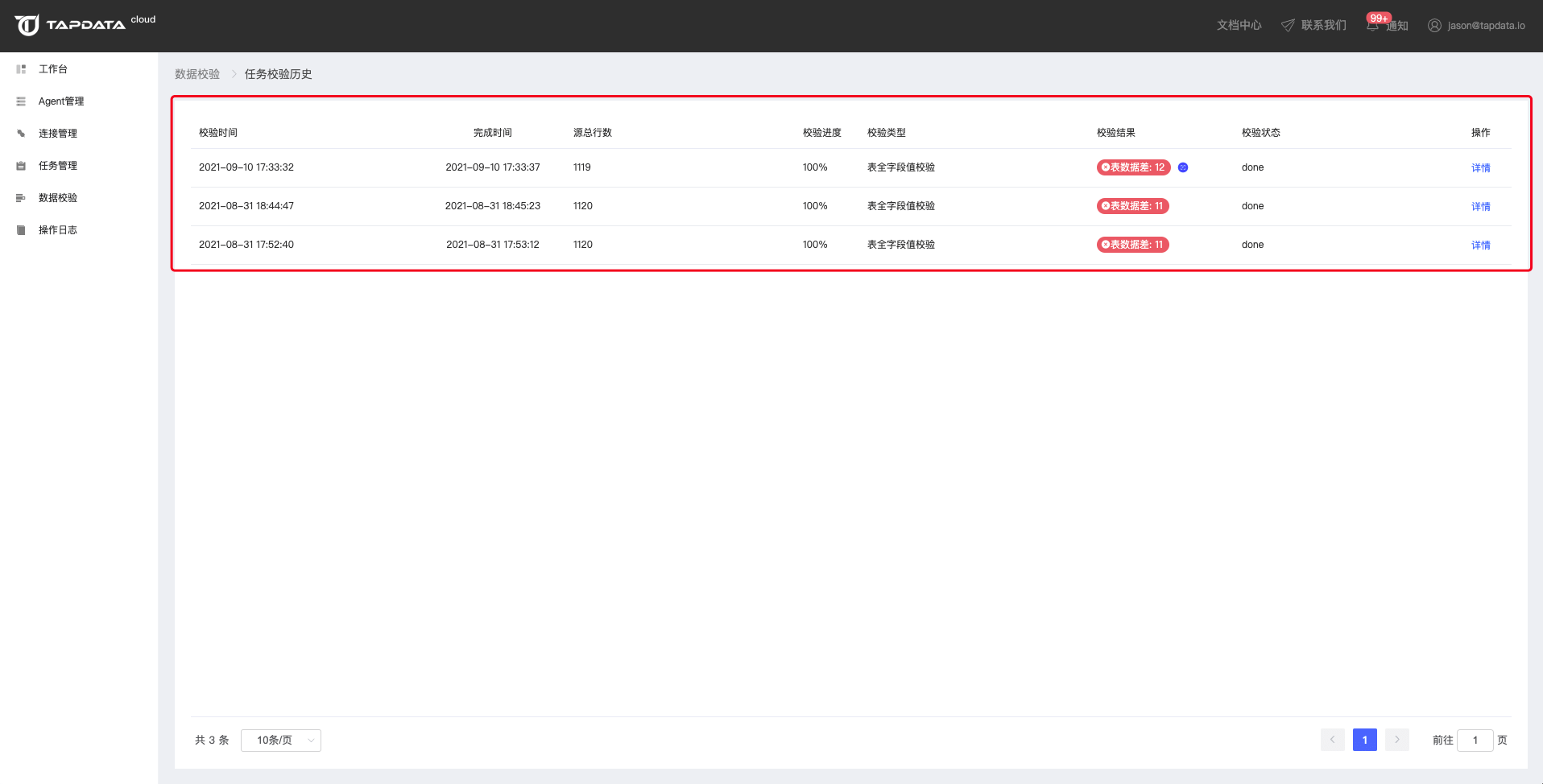Click the 任务管理 task icon
The height and width of the screenshot is (784, 1543).
coord(21,166)
